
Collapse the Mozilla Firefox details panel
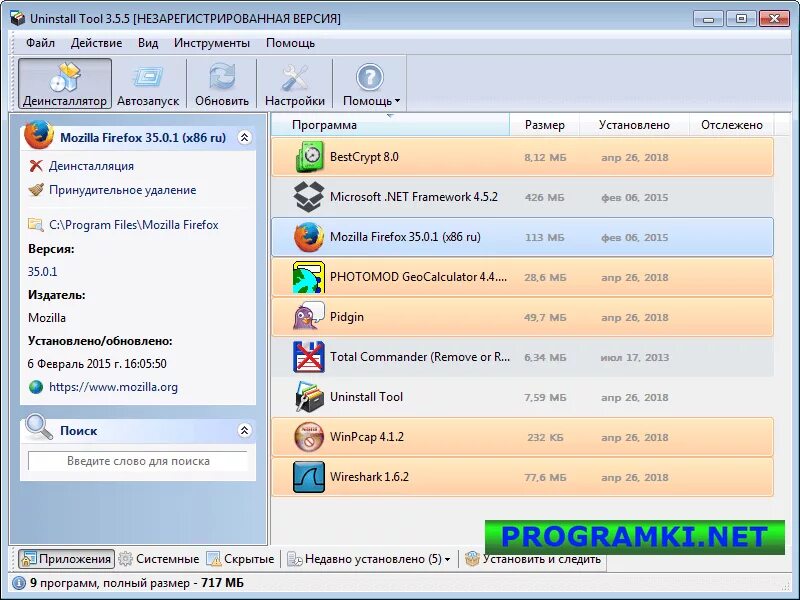pyautogui.click(x=245, y=137)
